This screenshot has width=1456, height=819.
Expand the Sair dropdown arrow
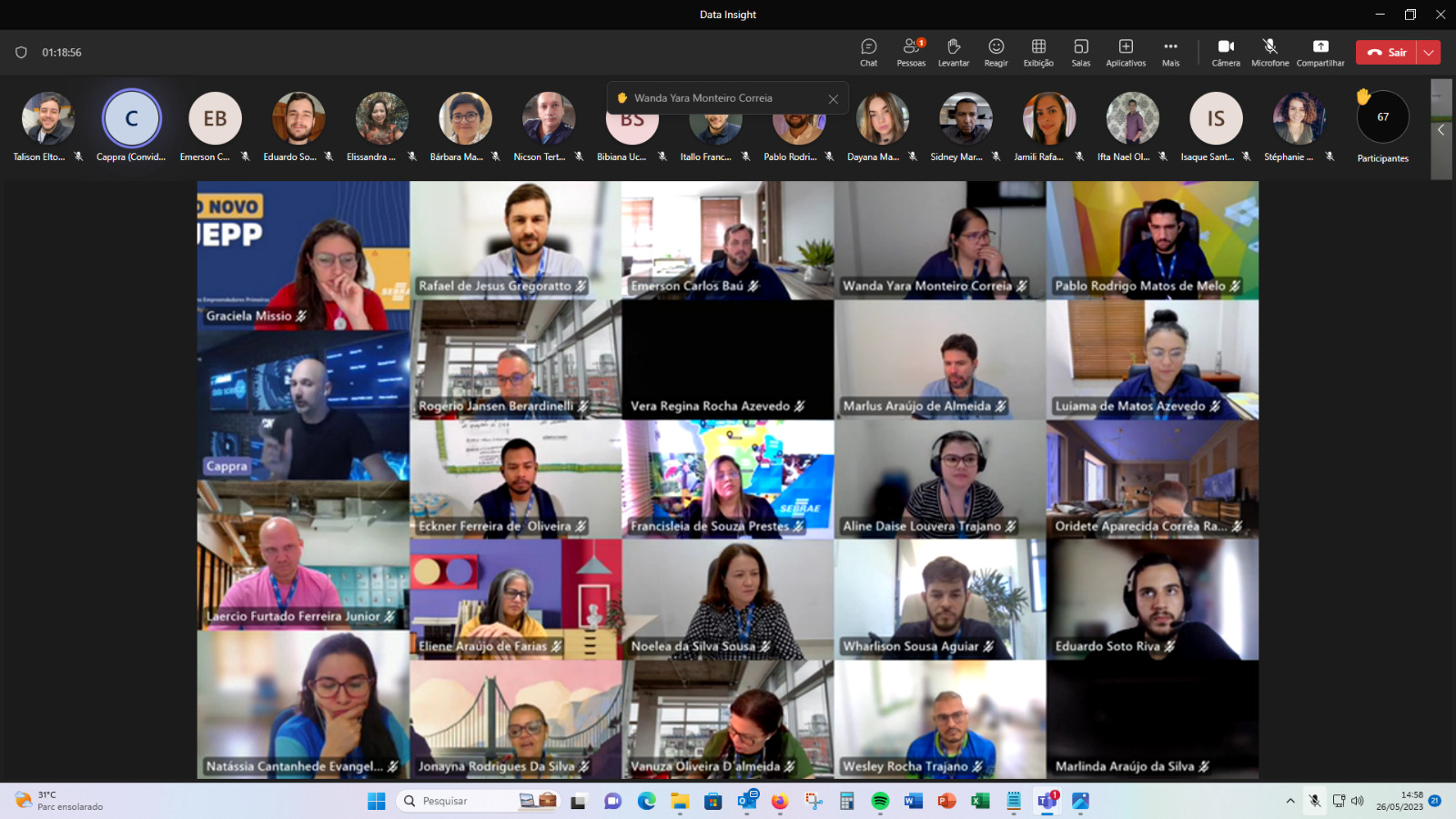tap(1429, 53)
